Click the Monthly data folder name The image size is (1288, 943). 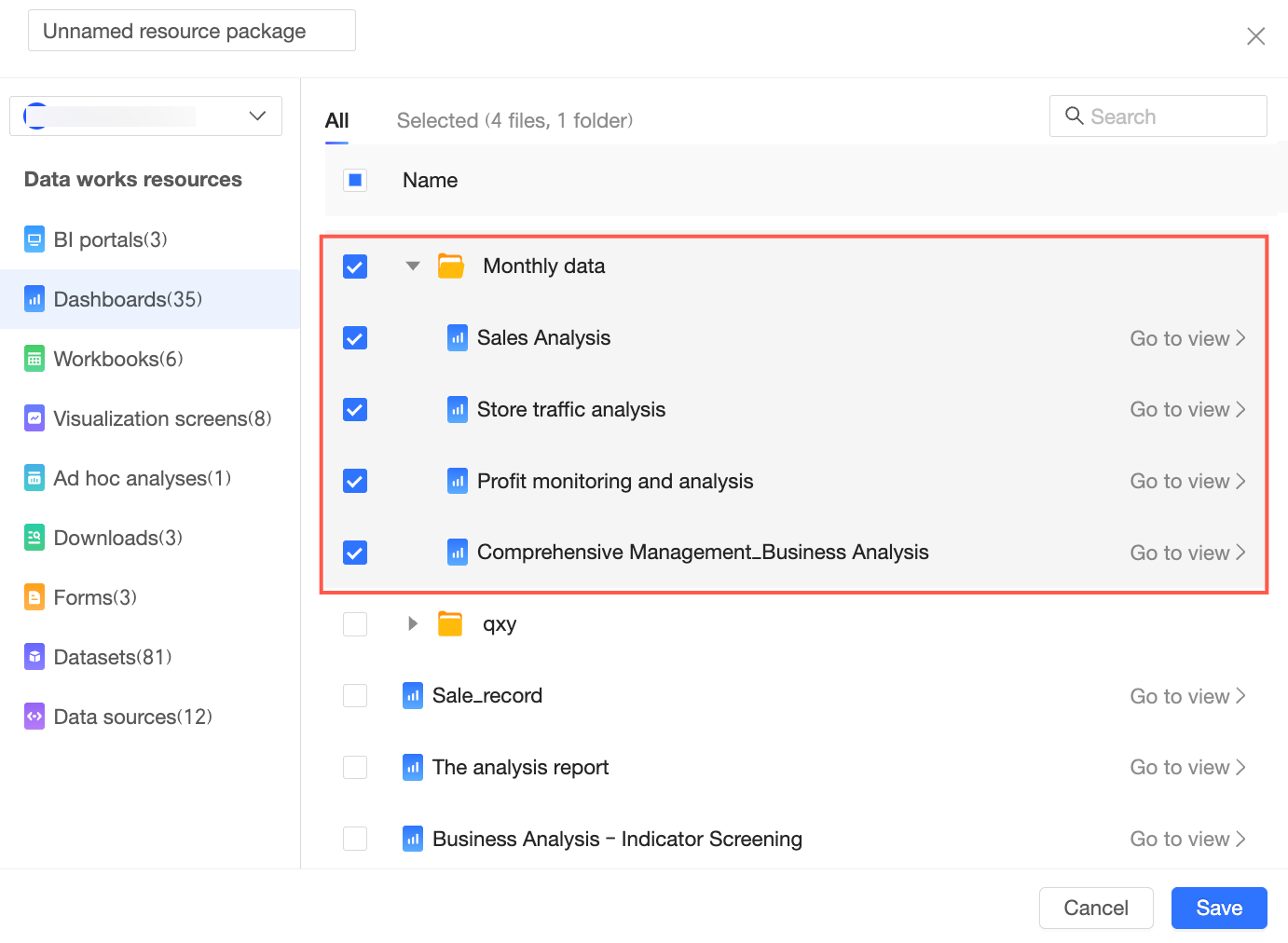544,266
